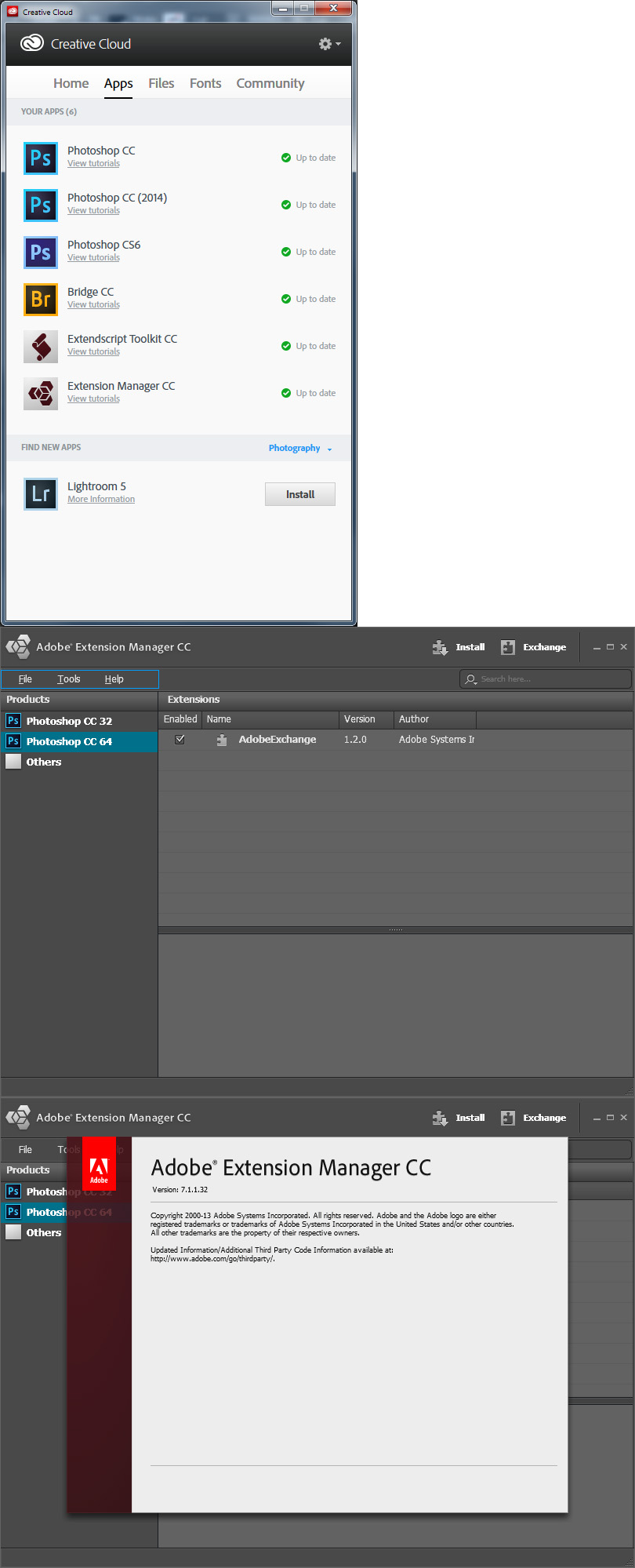
Task: Click the Lightroom 5 app icon
Action: 41,493
